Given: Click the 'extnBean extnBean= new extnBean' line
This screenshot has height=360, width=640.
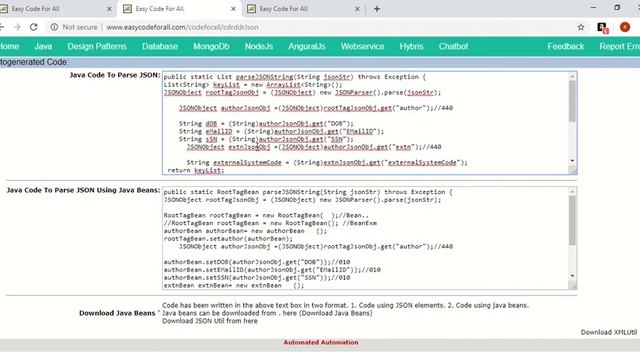Looking at the screenshot, I should point(234,285).
